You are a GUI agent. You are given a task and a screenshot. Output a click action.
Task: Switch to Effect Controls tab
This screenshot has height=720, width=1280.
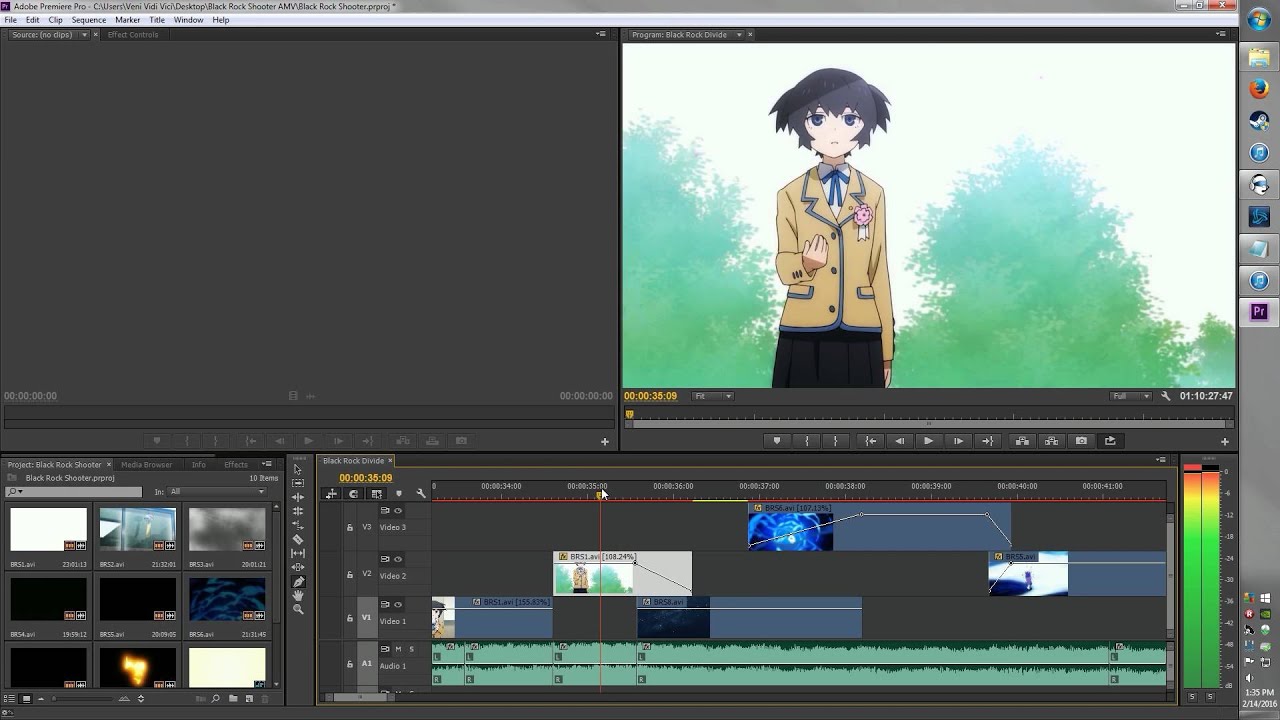click(x=133, y=35)
